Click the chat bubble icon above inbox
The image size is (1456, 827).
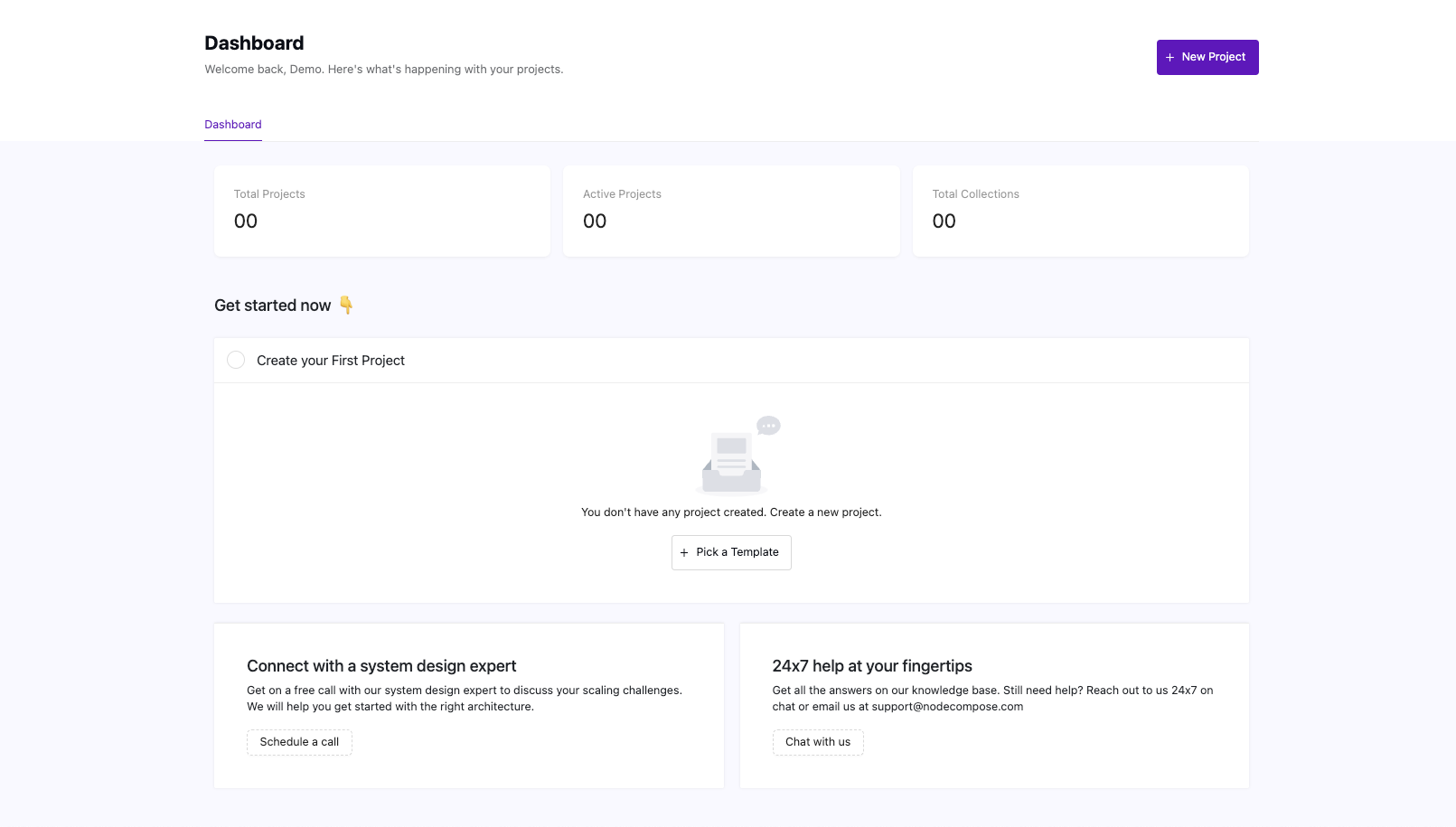(x=769, y=425)
